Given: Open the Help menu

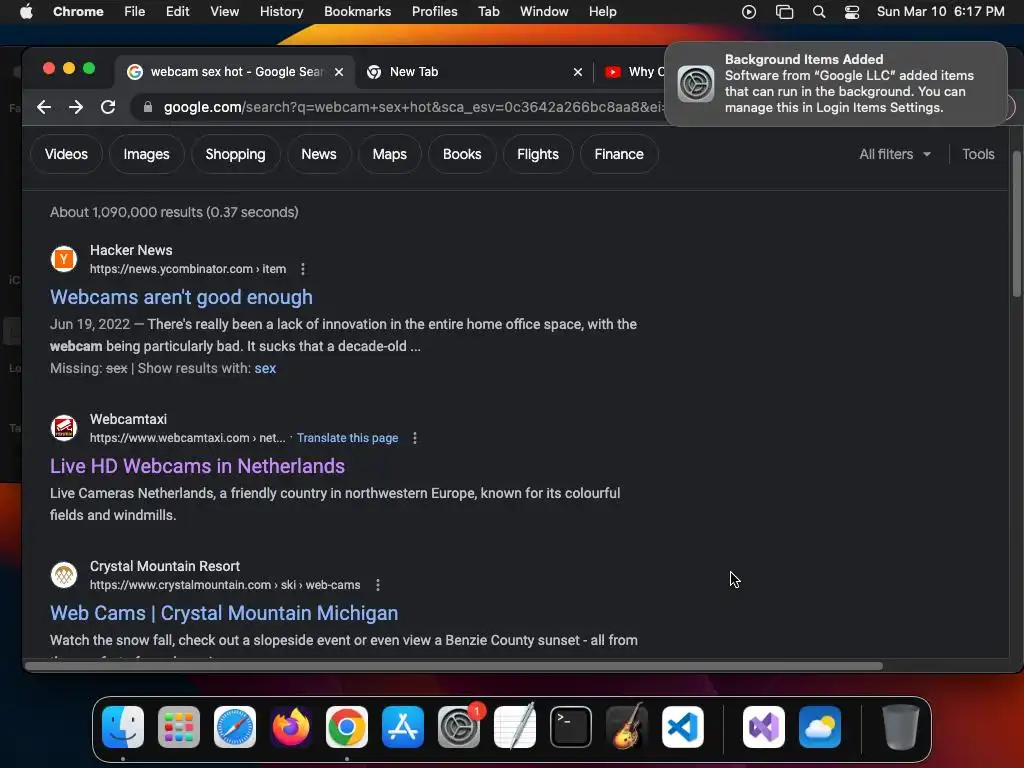Looking at the screenshot, I should (602, 12).
